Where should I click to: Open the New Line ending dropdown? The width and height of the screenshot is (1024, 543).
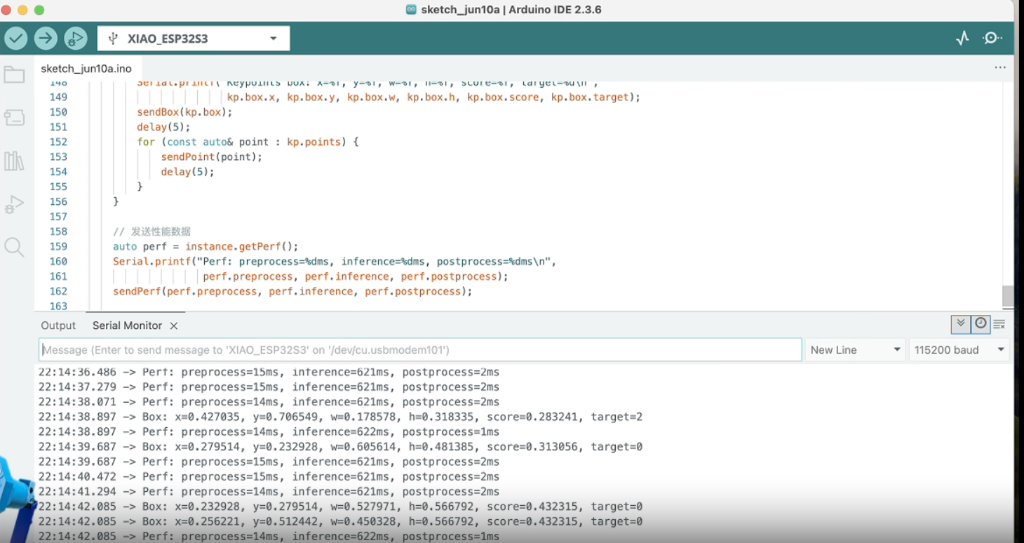tap(855, 350)
